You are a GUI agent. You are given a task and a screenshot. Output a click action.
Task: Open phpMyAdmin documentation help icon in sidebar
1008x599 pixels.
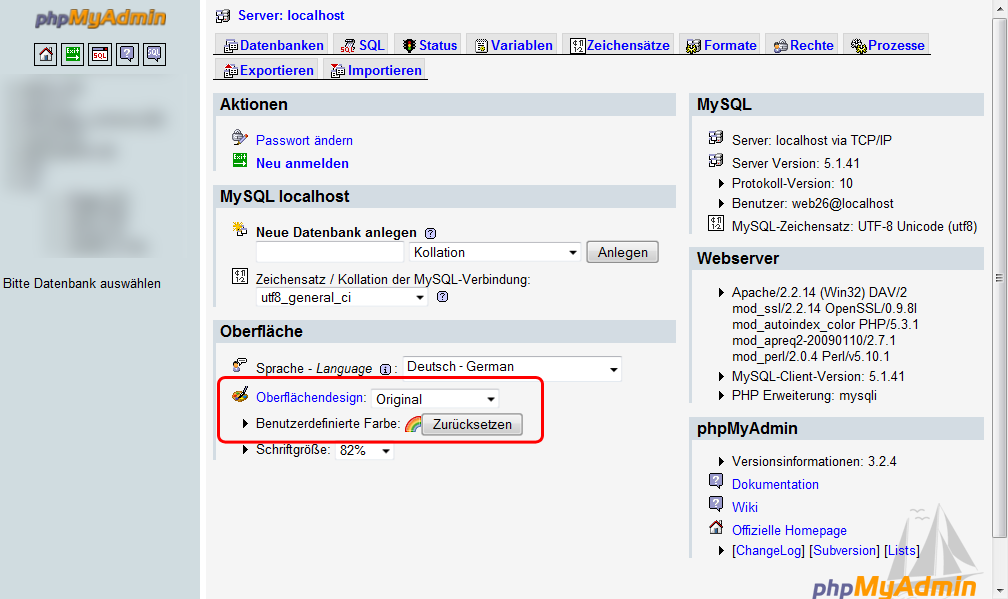pos(127,55)
